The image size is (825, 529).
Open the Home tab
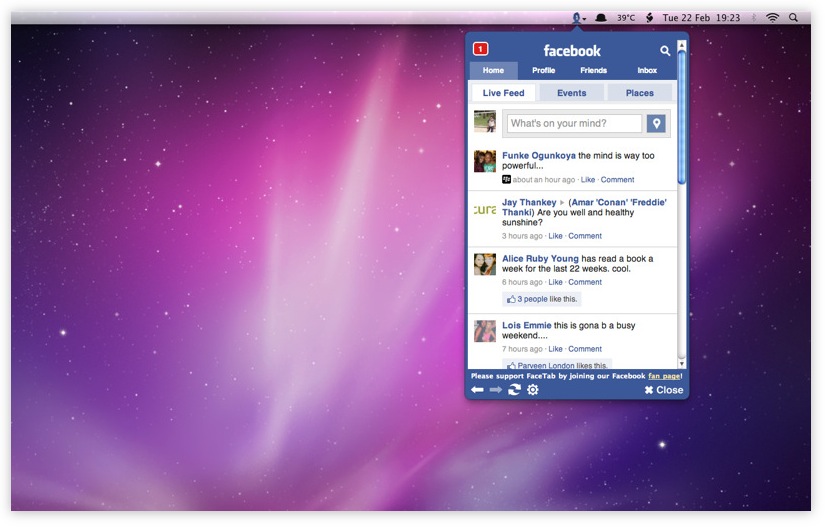pos(493,70)
